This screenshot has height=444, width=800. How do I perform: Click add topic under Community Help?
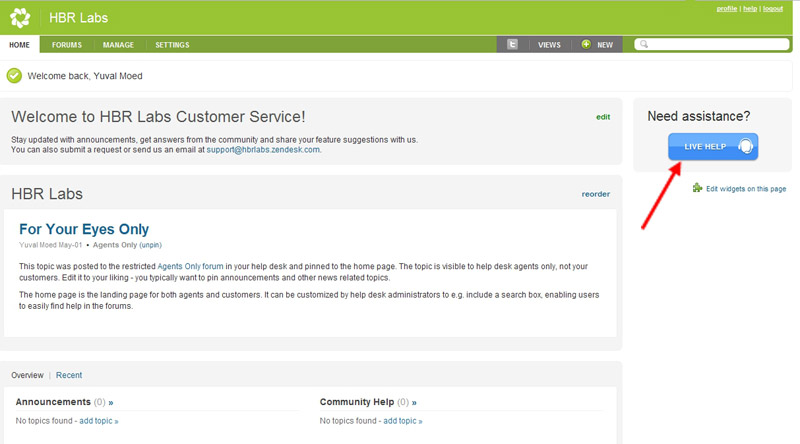point(403,421)
